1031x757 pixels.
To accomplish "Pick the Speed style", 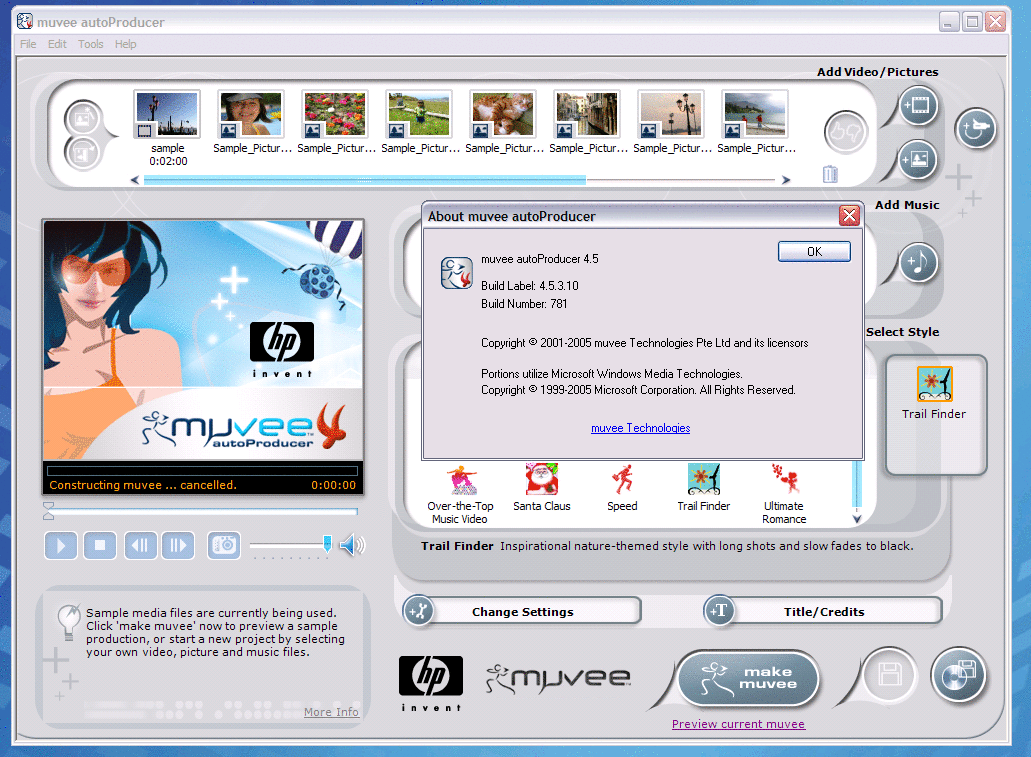I will 622,488.
